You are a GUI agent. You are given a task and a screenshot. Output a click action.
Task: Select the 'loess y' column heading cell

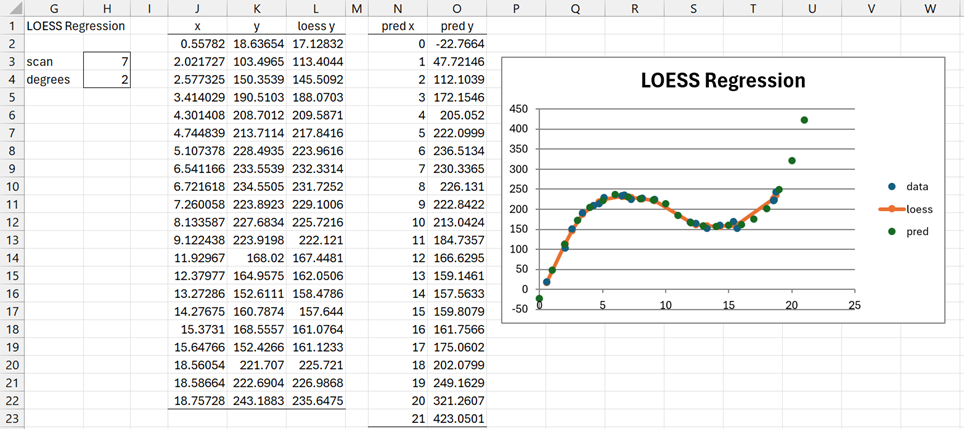(x=315, y=26)
